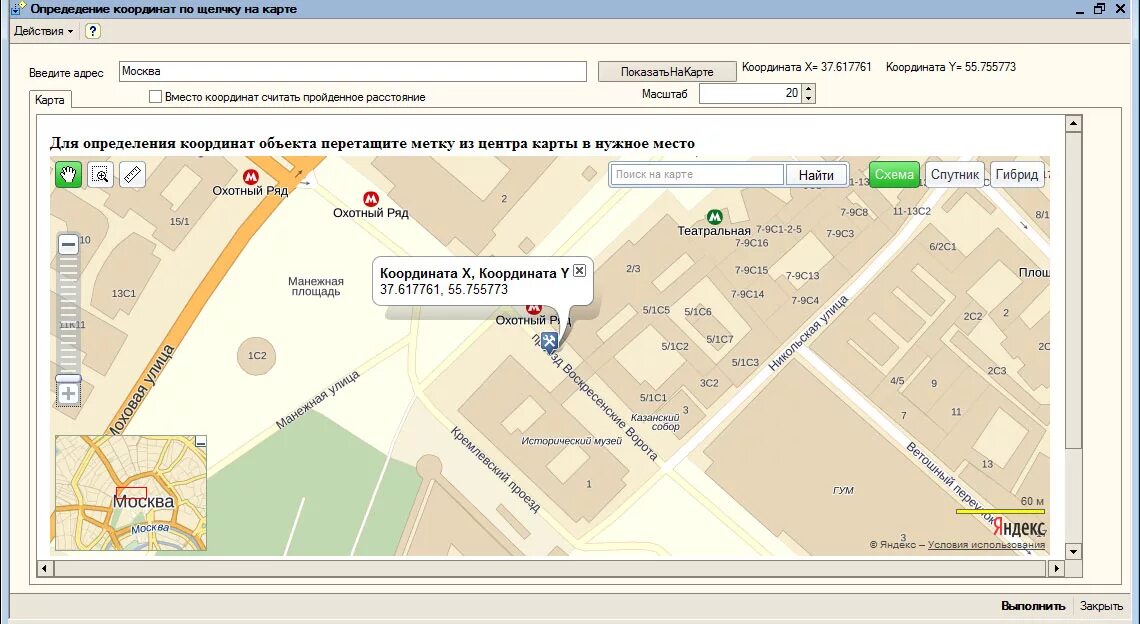The image size is (1140, 624).
Task: Click the Кремлевский проезд street label
Action: coord(494,470)
